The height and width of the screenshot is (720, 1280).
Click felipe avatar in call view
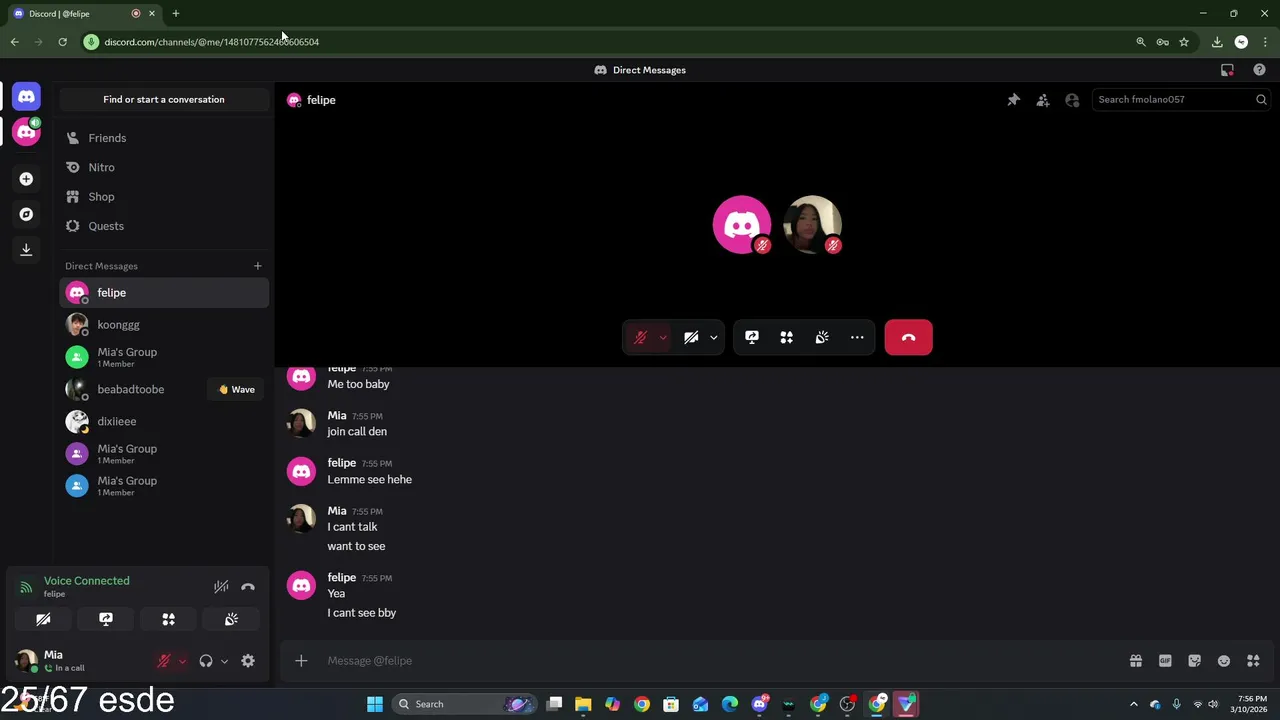click(742, 224)
